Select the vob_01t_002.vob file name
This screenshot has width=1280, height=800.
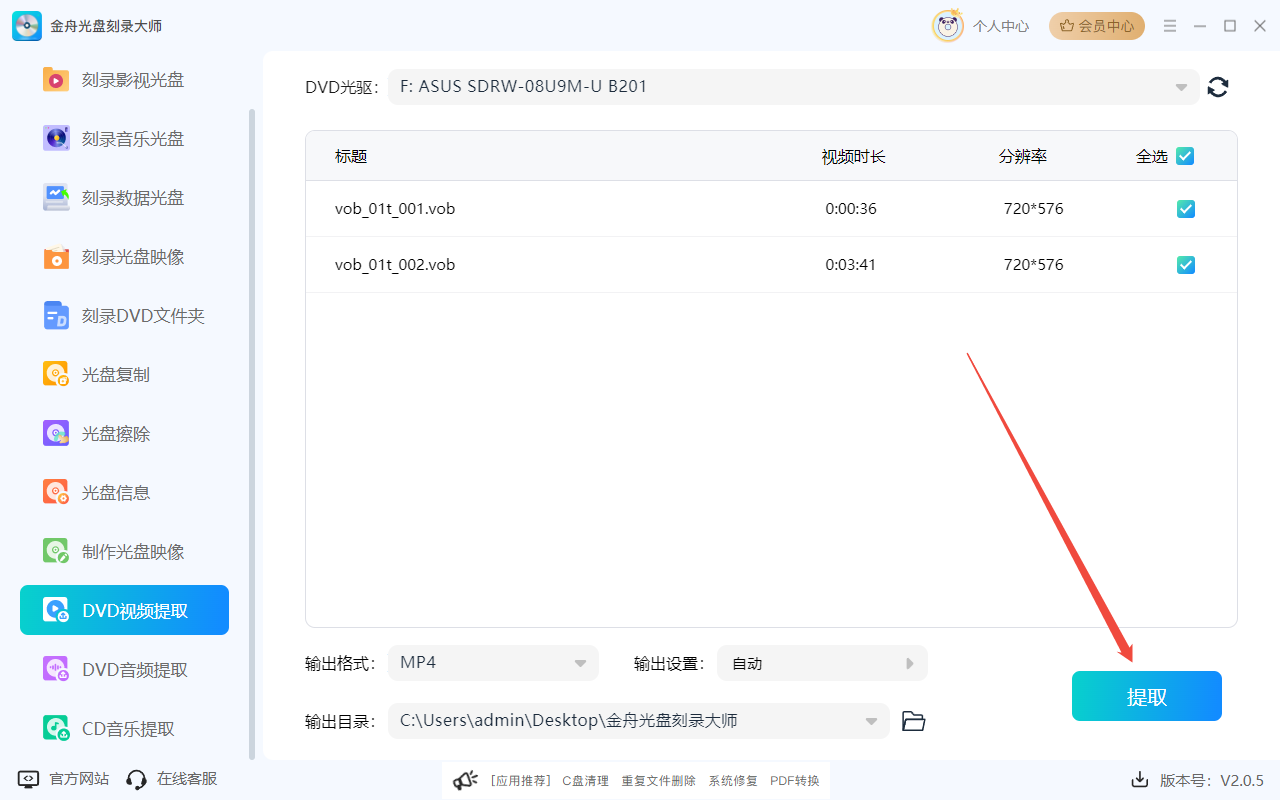click(x=395, y=265)
